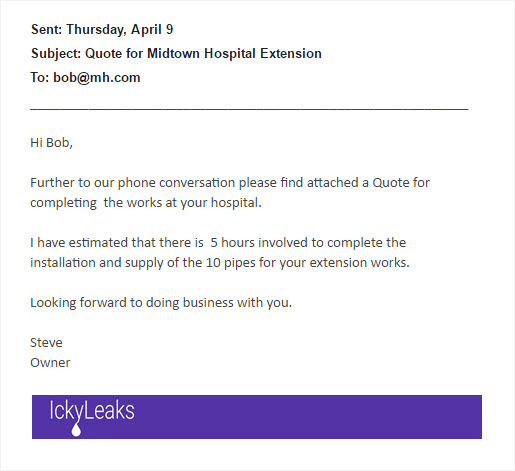Image resolution: width=515 pixels, height=471 pixels.
Task: Click the bob@mh.com email address
Action: pos(97,78)
